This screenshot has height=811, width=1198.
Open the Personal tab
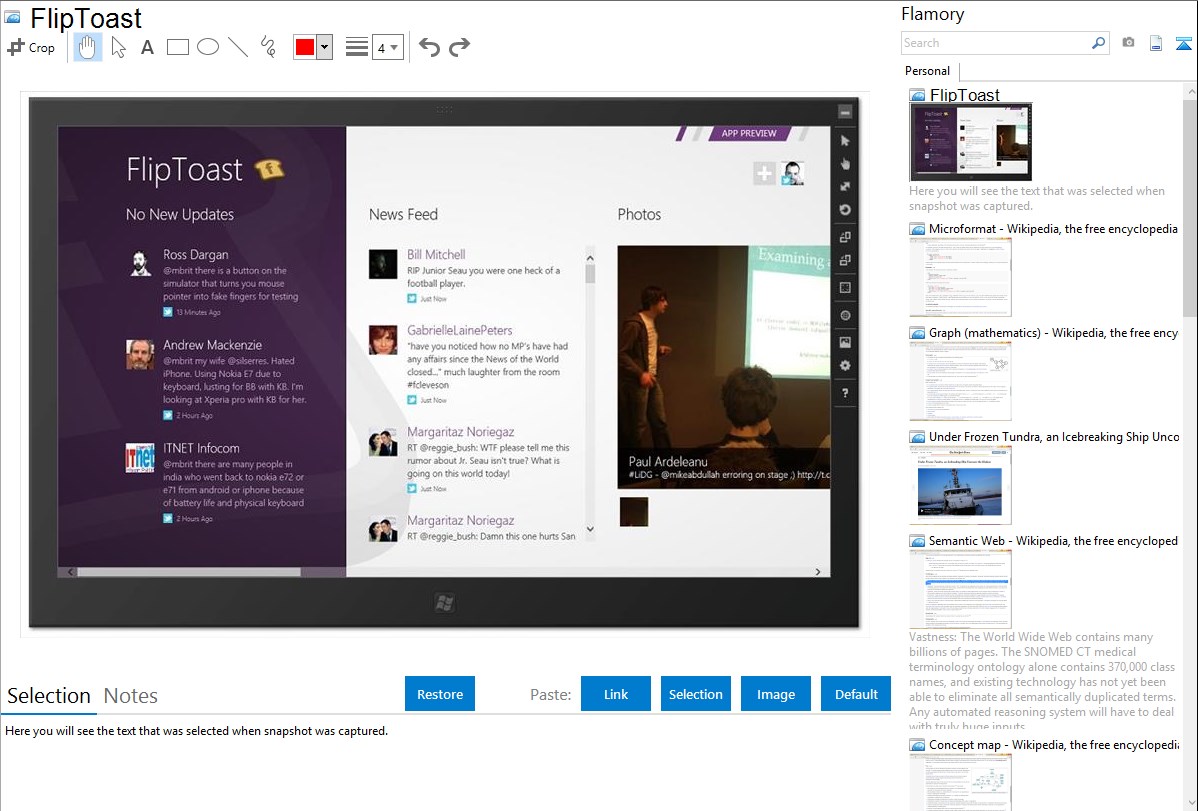point(928,71)
